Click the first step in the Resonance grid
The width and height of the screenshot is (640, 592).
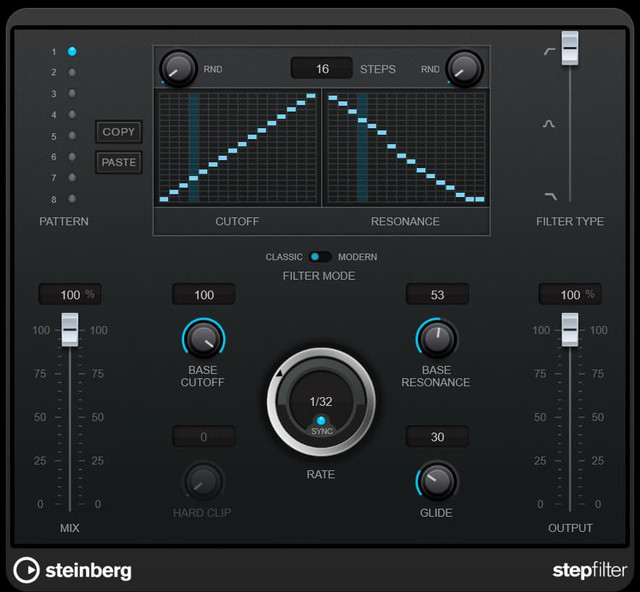(x=333, y=98)
